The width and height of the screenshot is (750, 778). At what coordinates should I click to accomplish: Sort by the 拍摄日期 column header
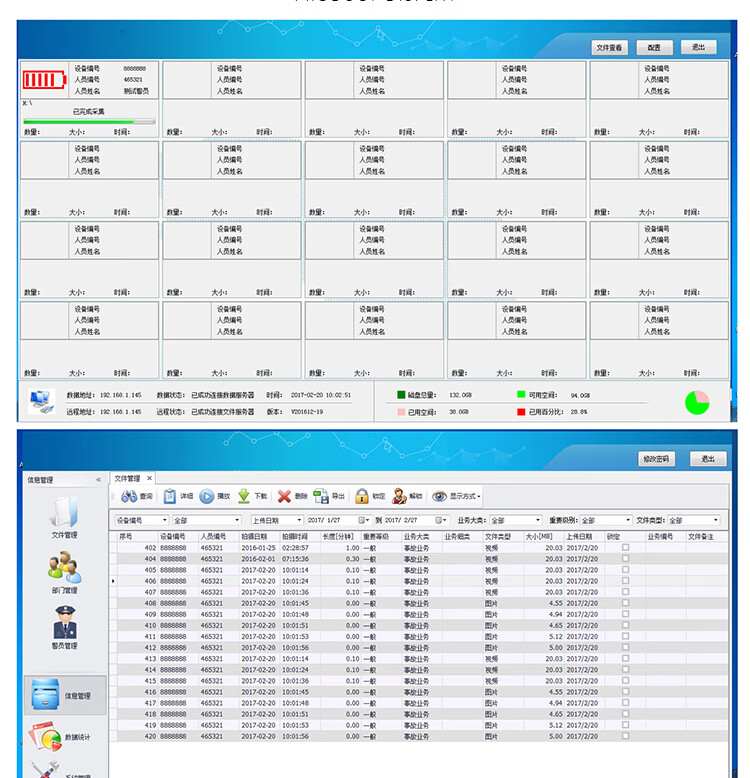[259, 536]
